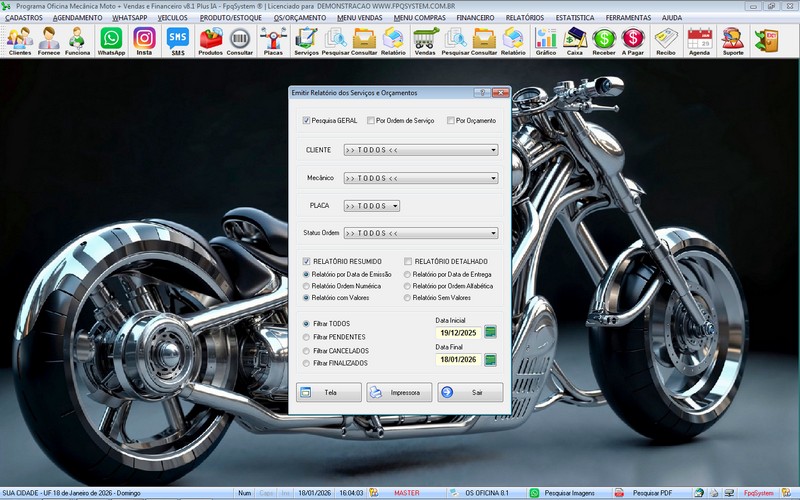
Task: Expand the CLIENTE dropdown
Action: pyautogui.click(x=493, y=151)
